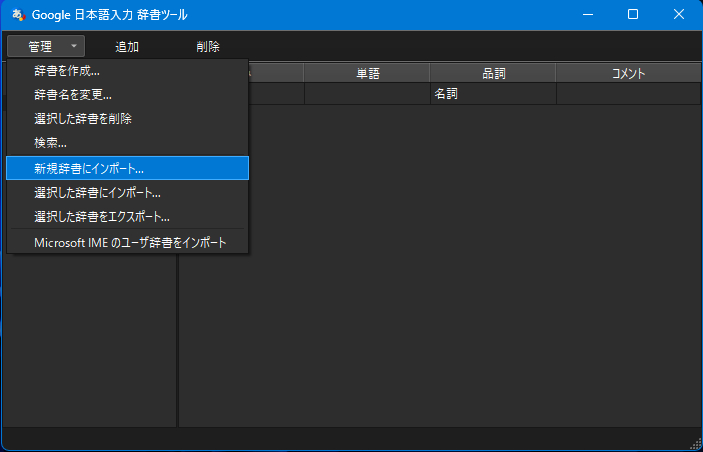Click the 削除 toolbar button
The width and height of the screenshot is (703, 452).
[x=208, y=47]
